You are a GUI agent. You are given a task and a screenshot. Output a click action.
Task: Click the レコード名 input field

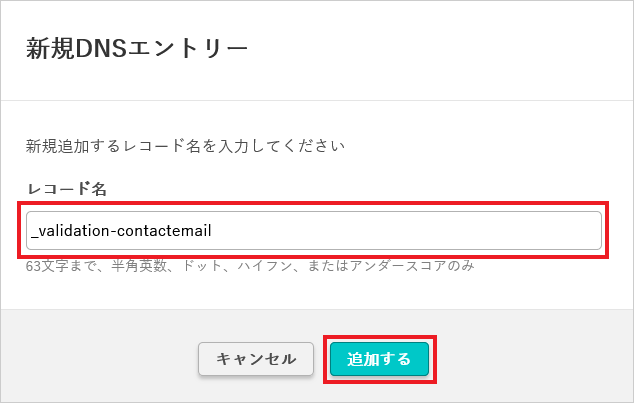[315, 231]
